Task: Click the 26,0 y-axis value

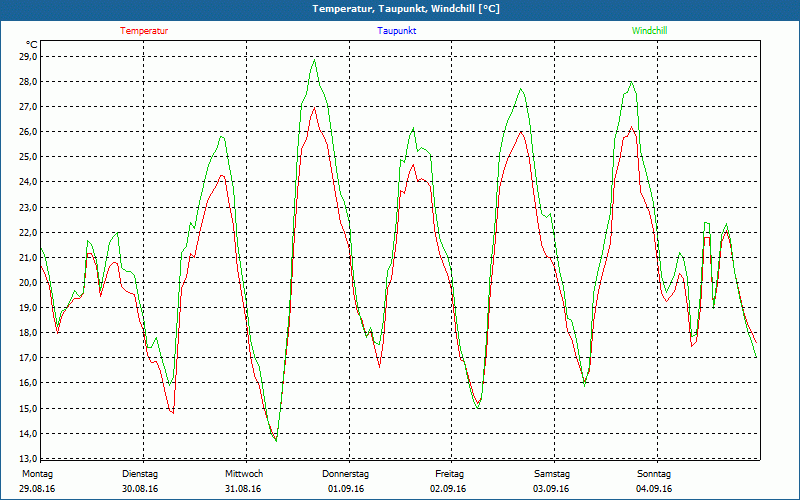Action: 28,132
